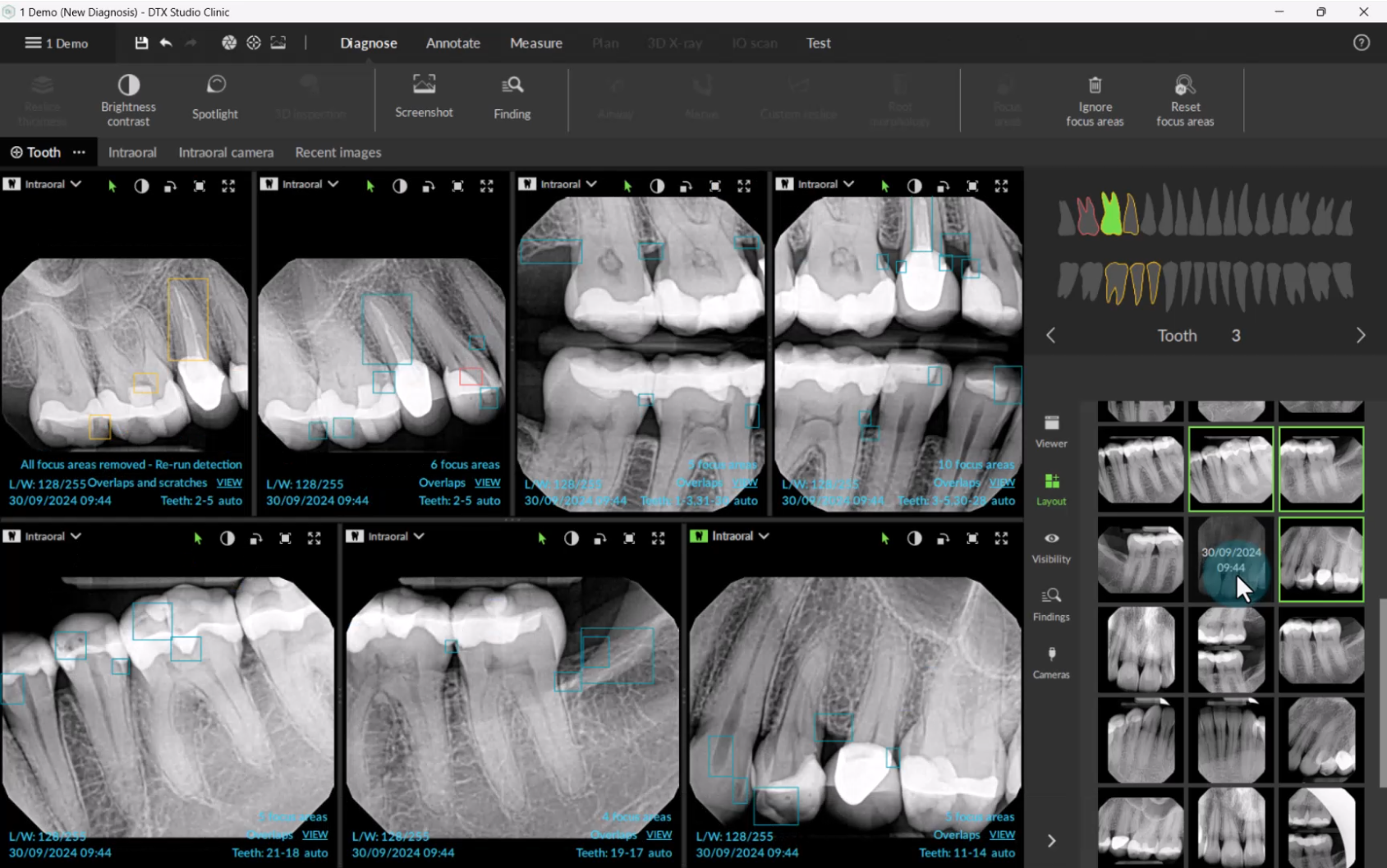1387x868 pixels.
Task: Click the VIEW link in the Teeth 21-18 viewport
Action: pos(315,834)
